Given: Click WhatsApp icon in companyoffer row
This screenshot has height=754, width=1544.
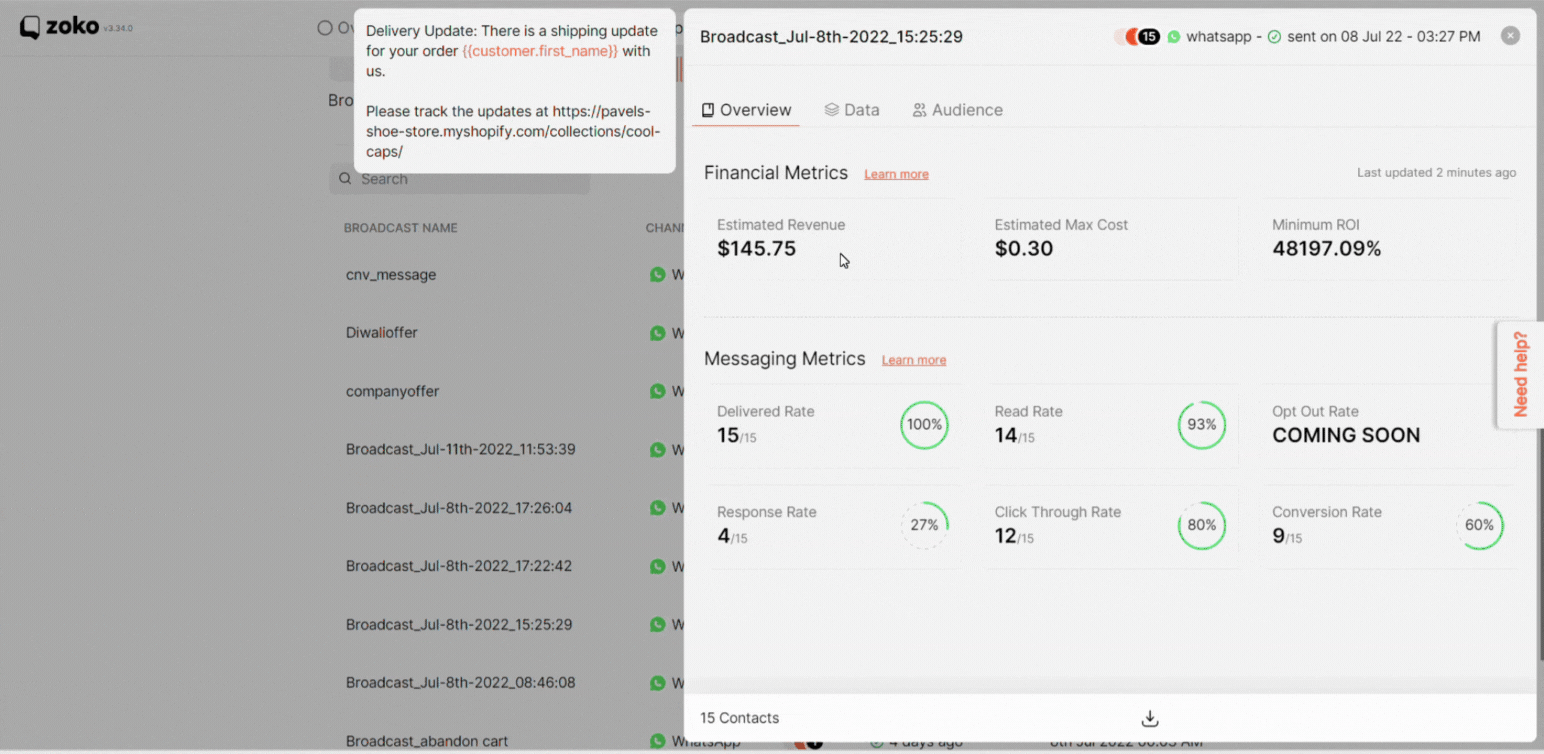Looking at the screenshot, I should (x=657, y=391).
